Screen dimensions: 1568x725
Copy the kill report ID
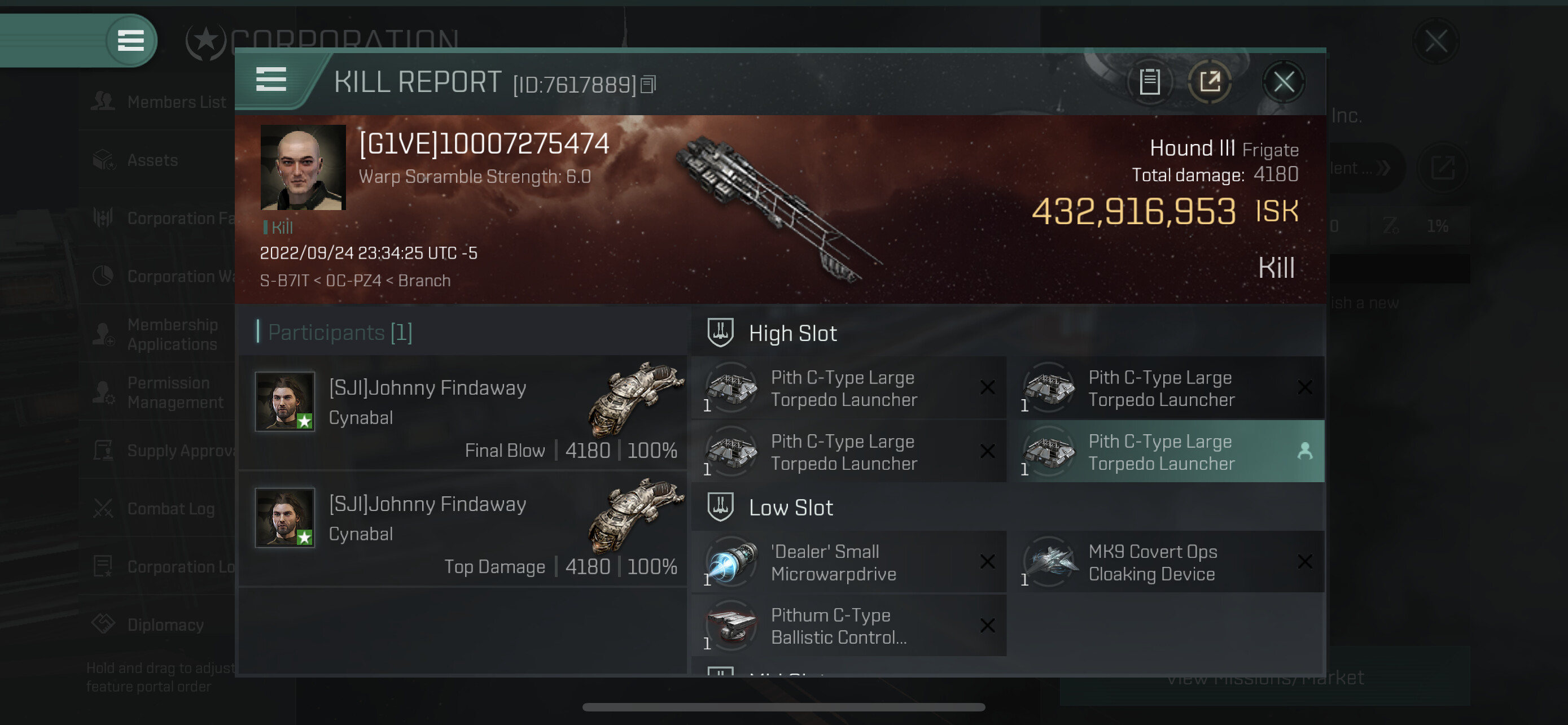tap(649, 85)
